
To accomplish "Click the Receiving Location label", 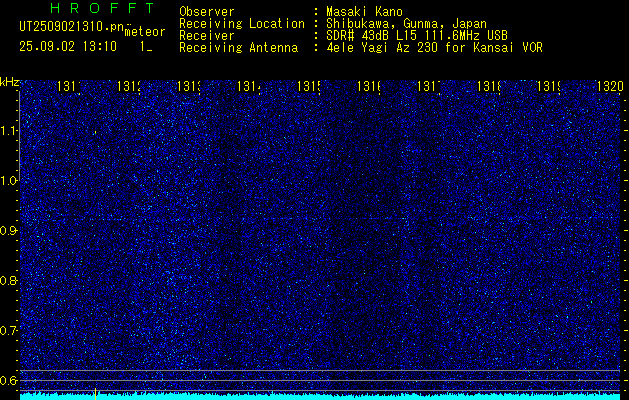I will (x=242, y=24).
